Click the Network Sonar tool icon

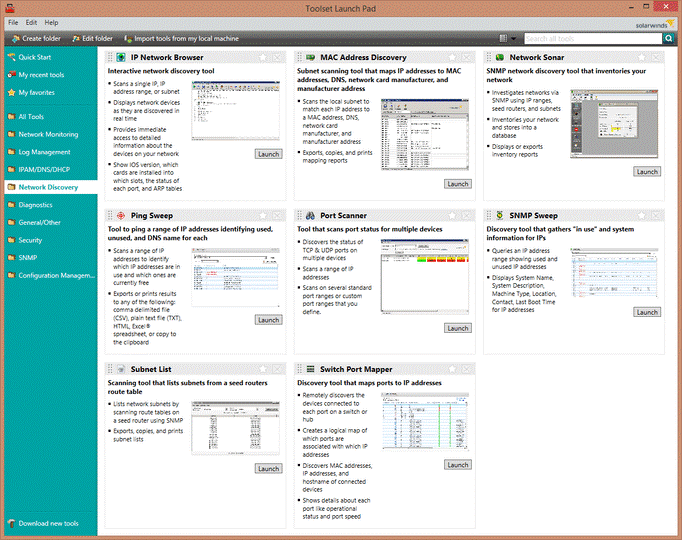tap(500, 57)
